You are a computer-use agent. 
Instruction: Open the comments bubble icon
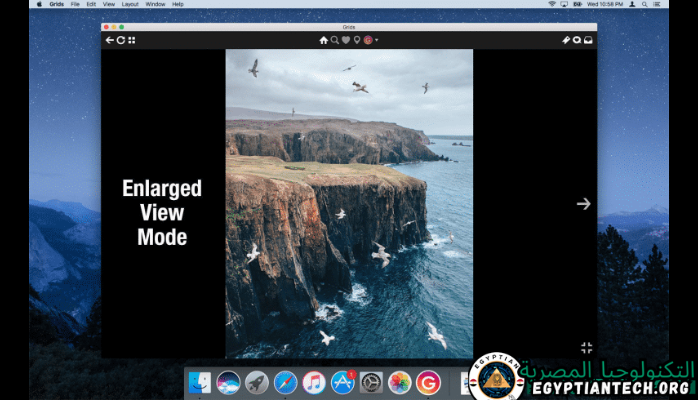pos(577,40)
